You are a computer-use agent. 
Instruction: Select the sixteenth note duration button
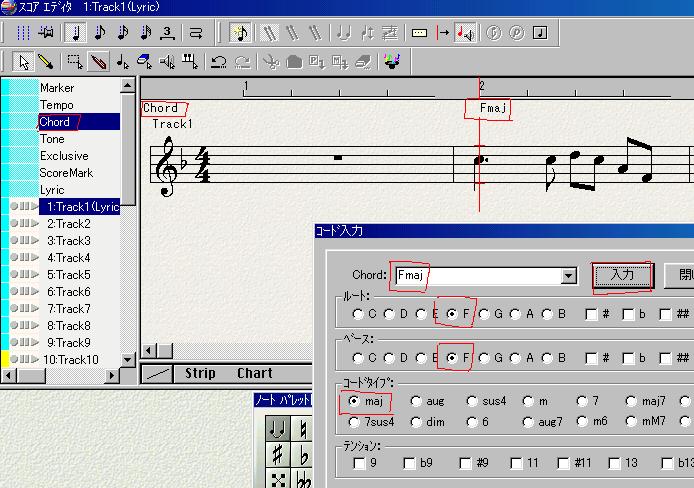123,33
